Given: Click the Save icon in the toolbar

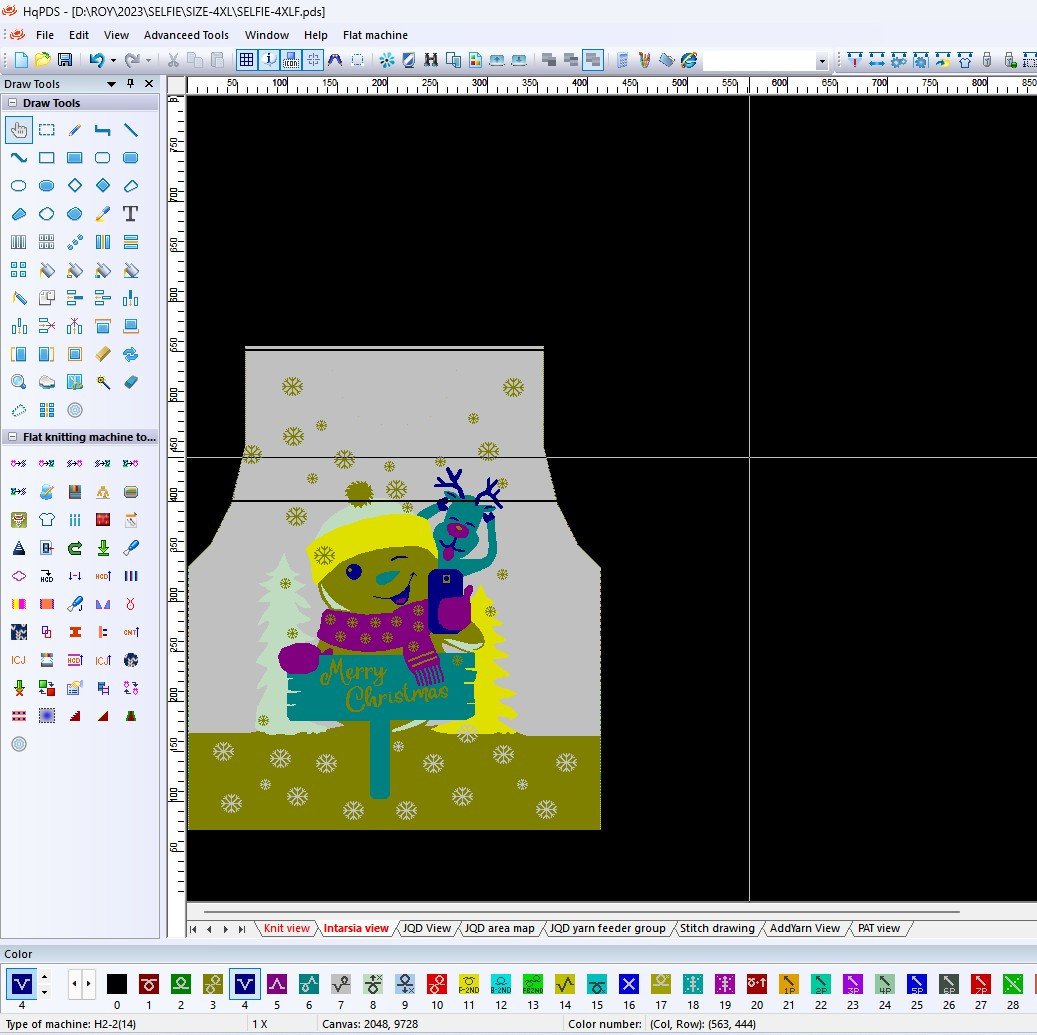Looking at the screenshot, I should (65, 60).
